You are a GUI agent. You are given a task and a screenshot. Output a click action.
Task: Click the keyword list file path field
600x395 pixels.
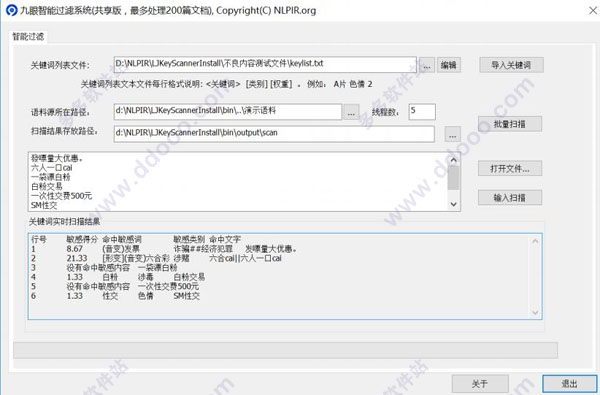[x=265, y=64]
